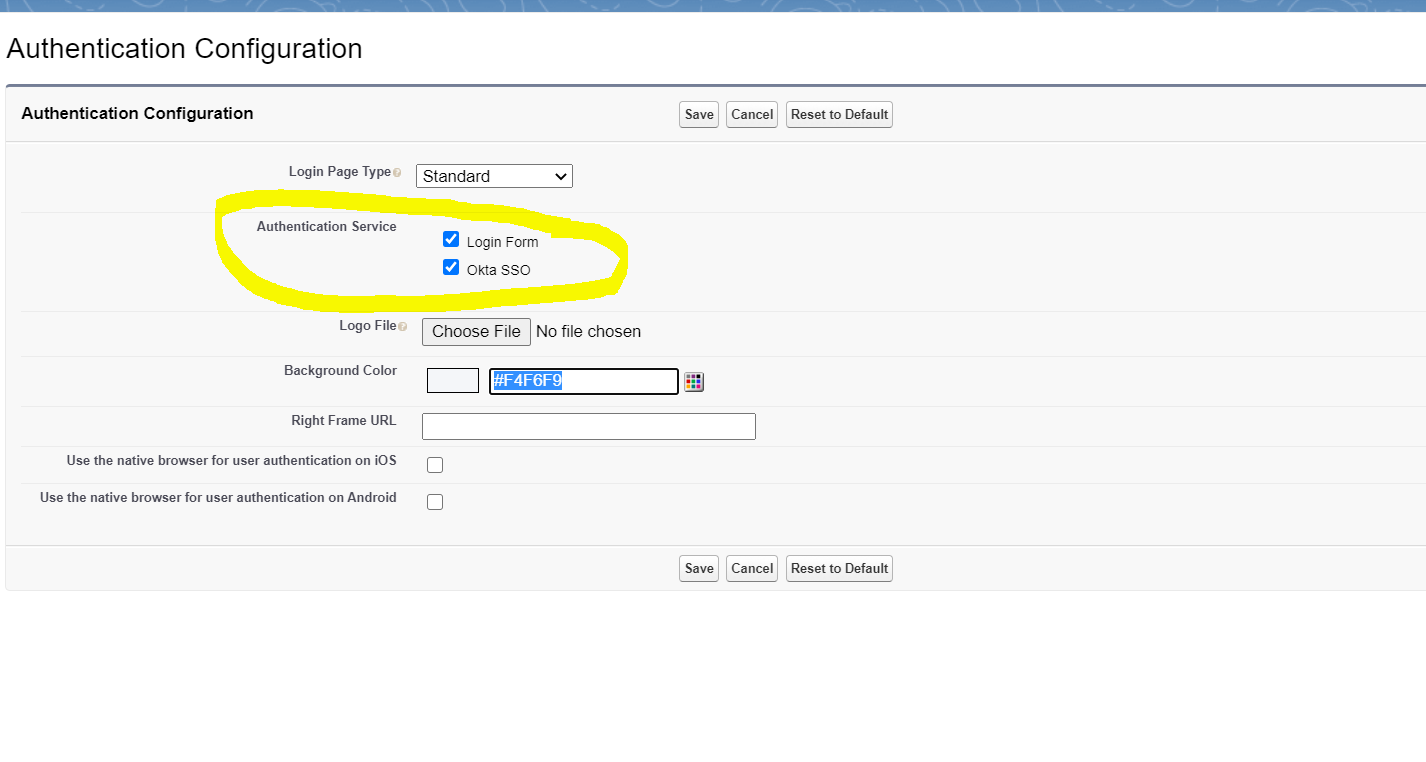Image resolution: width=1426 pixels, height=762 pixels.
Task: Disable the Okta SSO authentication service
Action: click(451, 267)
